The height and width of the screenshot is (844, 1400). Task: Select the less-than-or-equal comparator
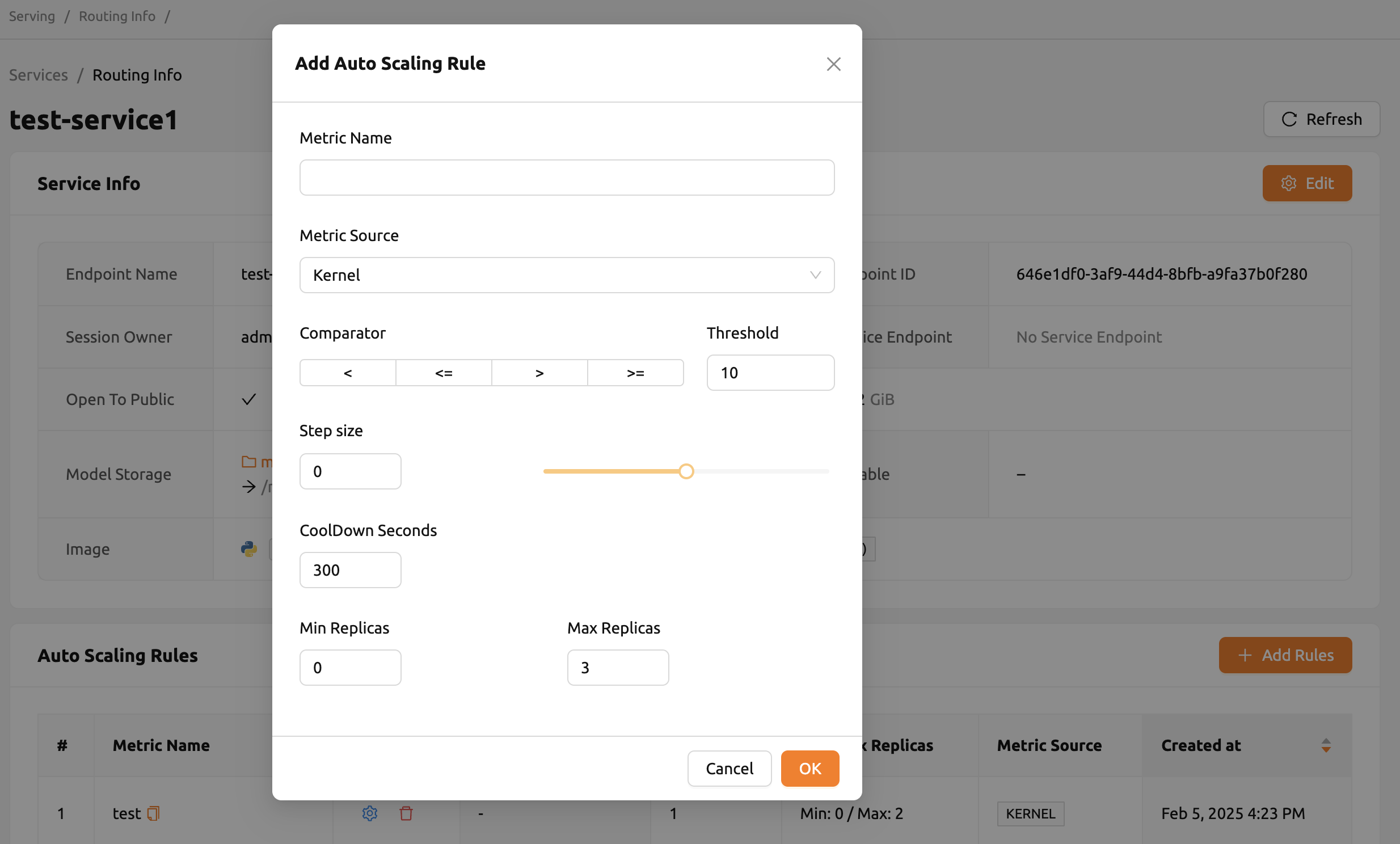point(444,372)
